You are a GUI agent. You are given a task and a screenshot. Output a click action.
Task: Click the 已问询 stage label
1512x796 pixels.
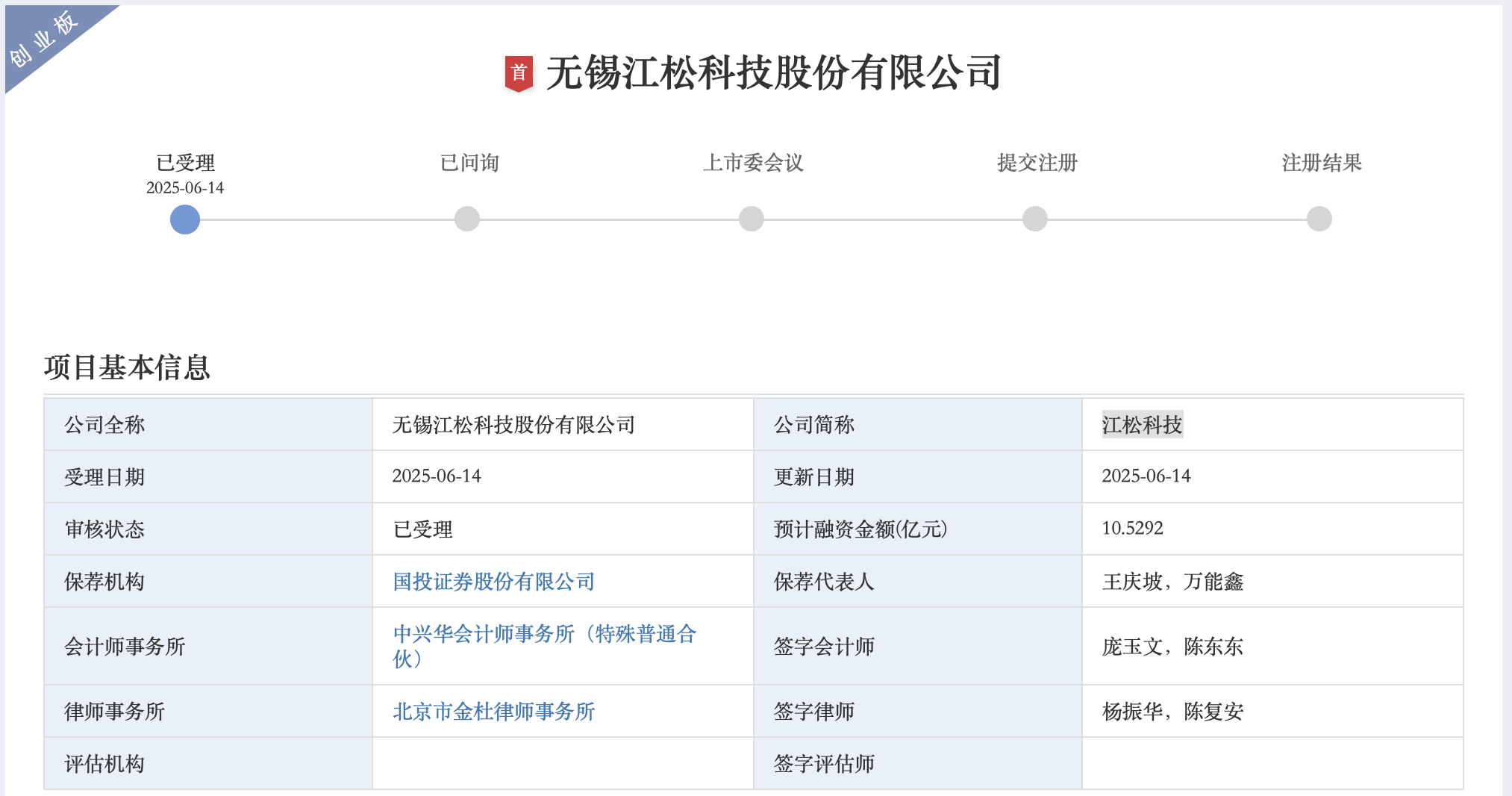tap(469, 163)
